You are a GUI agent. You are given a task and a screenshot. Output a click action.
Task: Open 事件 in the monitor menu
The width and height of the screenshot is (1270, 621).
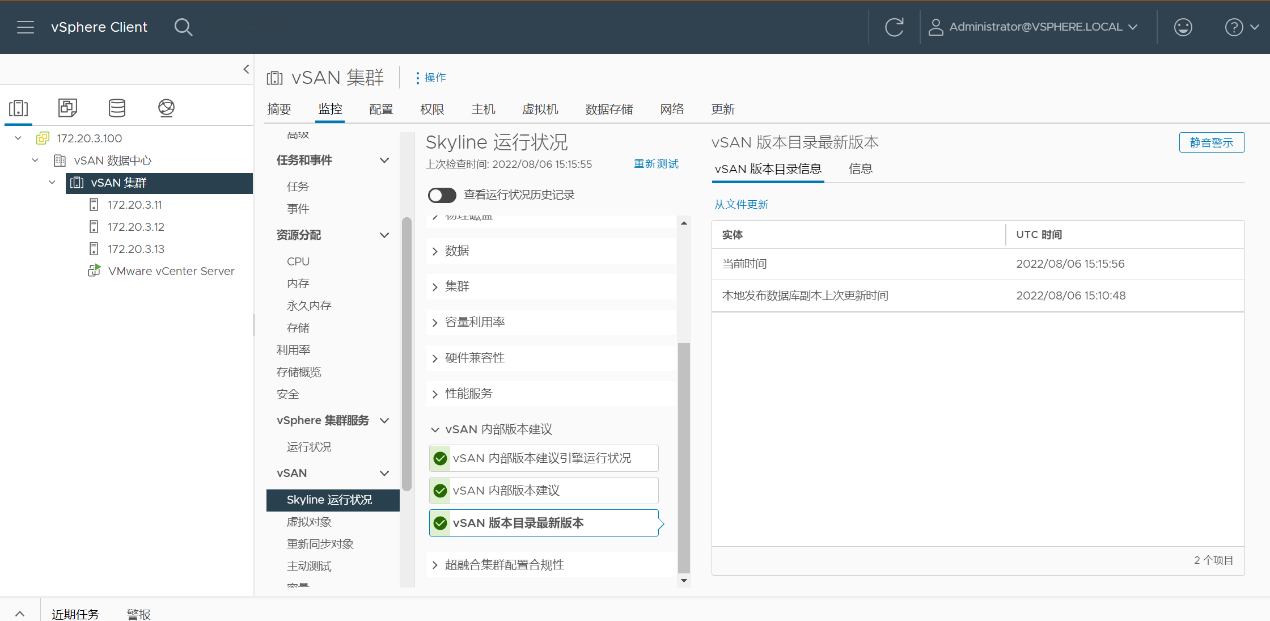click(298, 209)
